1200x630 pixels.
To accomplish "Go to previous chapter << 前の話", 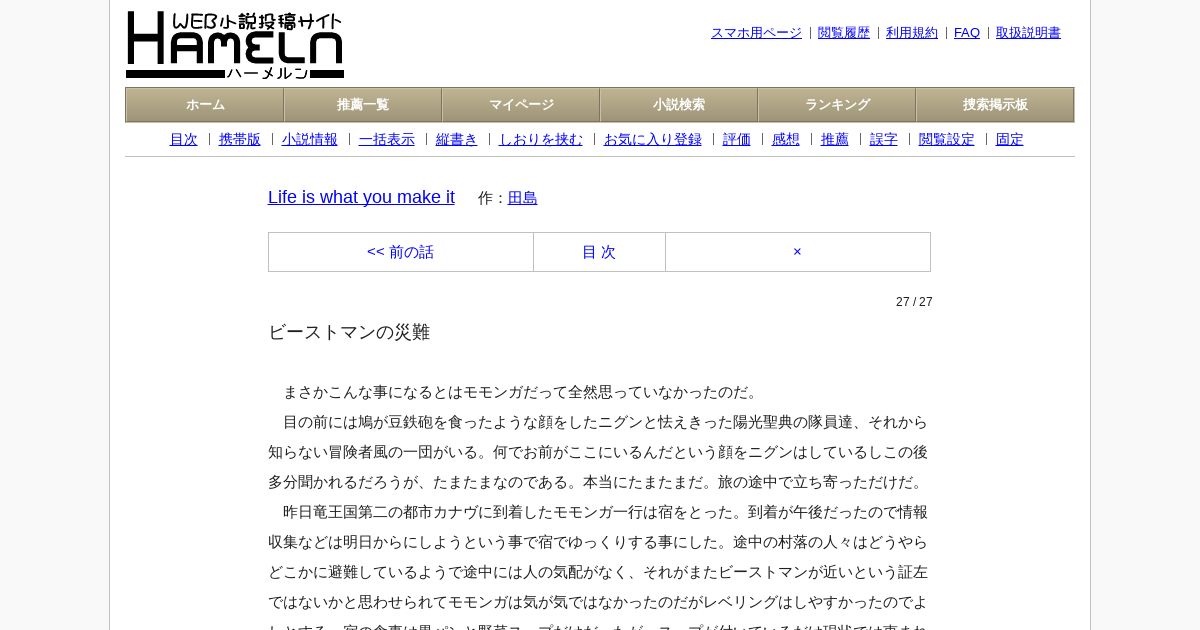I will (x=401, y=252).
